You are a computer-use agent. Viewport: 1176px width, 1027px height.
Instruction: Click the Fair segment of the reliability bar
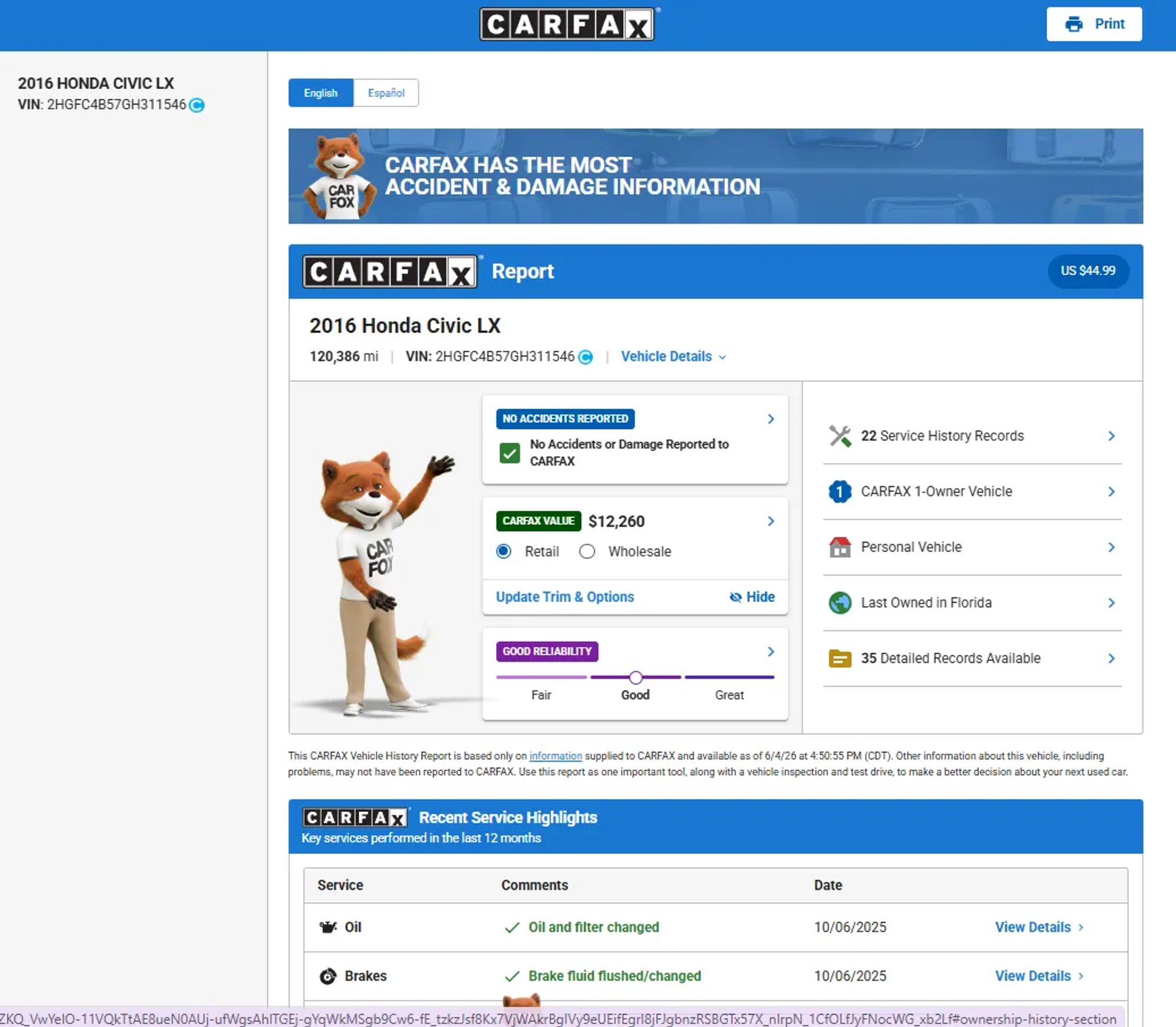coord(542,677)
